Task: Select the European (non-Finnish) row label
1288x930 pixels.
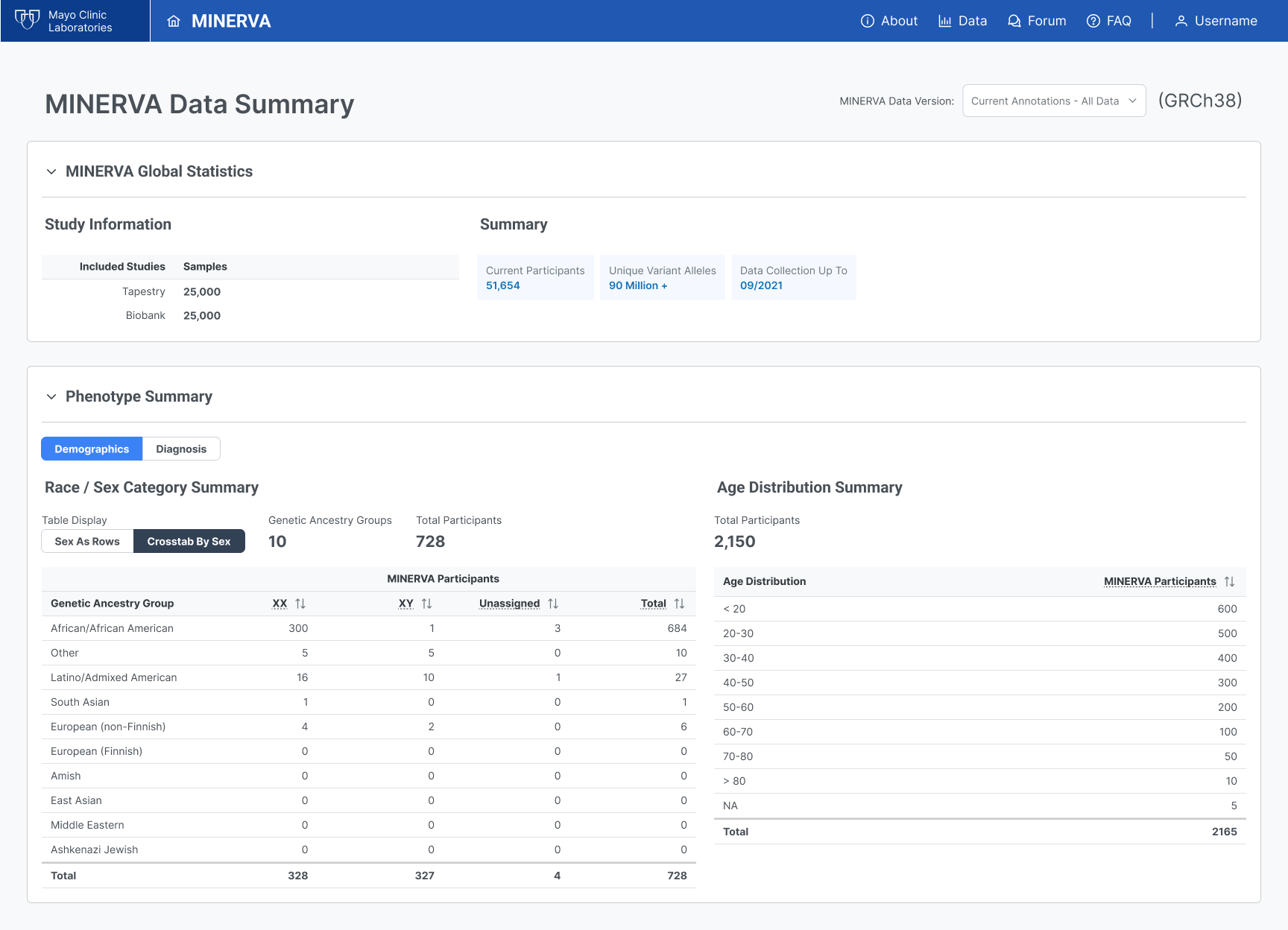Action: (108, 727)
